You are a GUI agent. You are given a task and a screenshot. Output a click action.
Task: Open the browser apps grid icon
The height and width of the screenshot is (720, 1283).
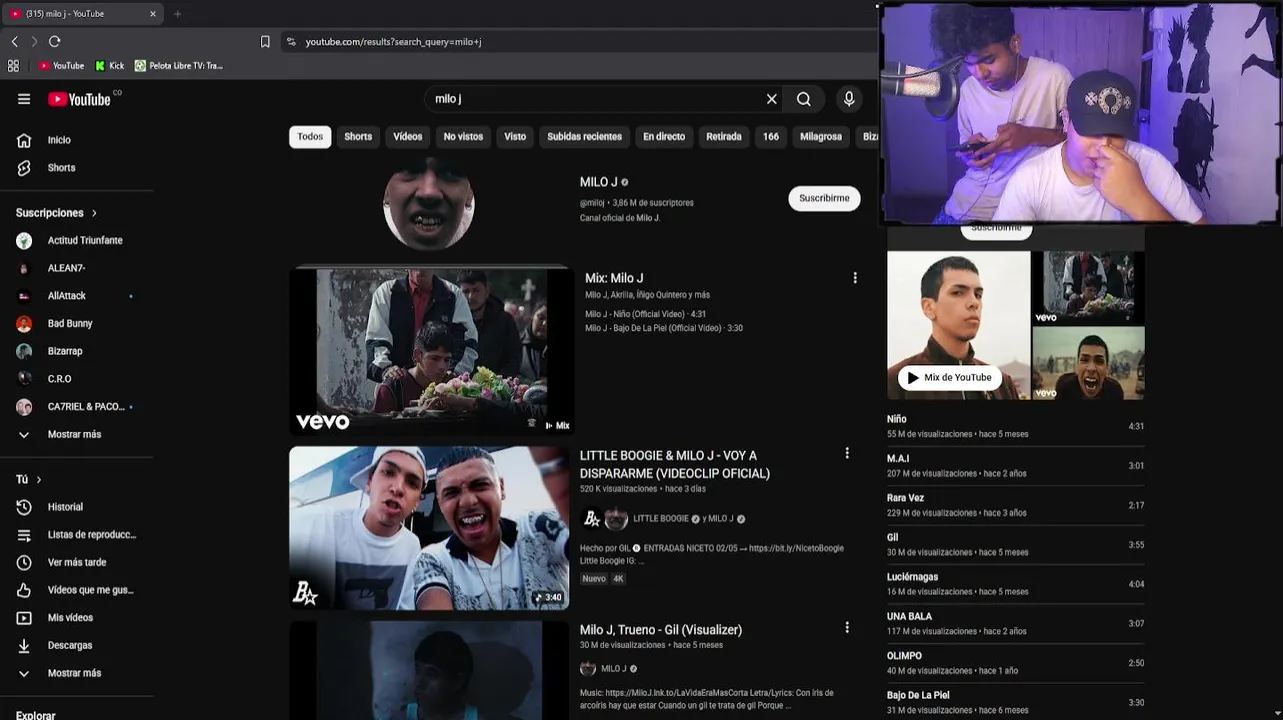[13, 66]
